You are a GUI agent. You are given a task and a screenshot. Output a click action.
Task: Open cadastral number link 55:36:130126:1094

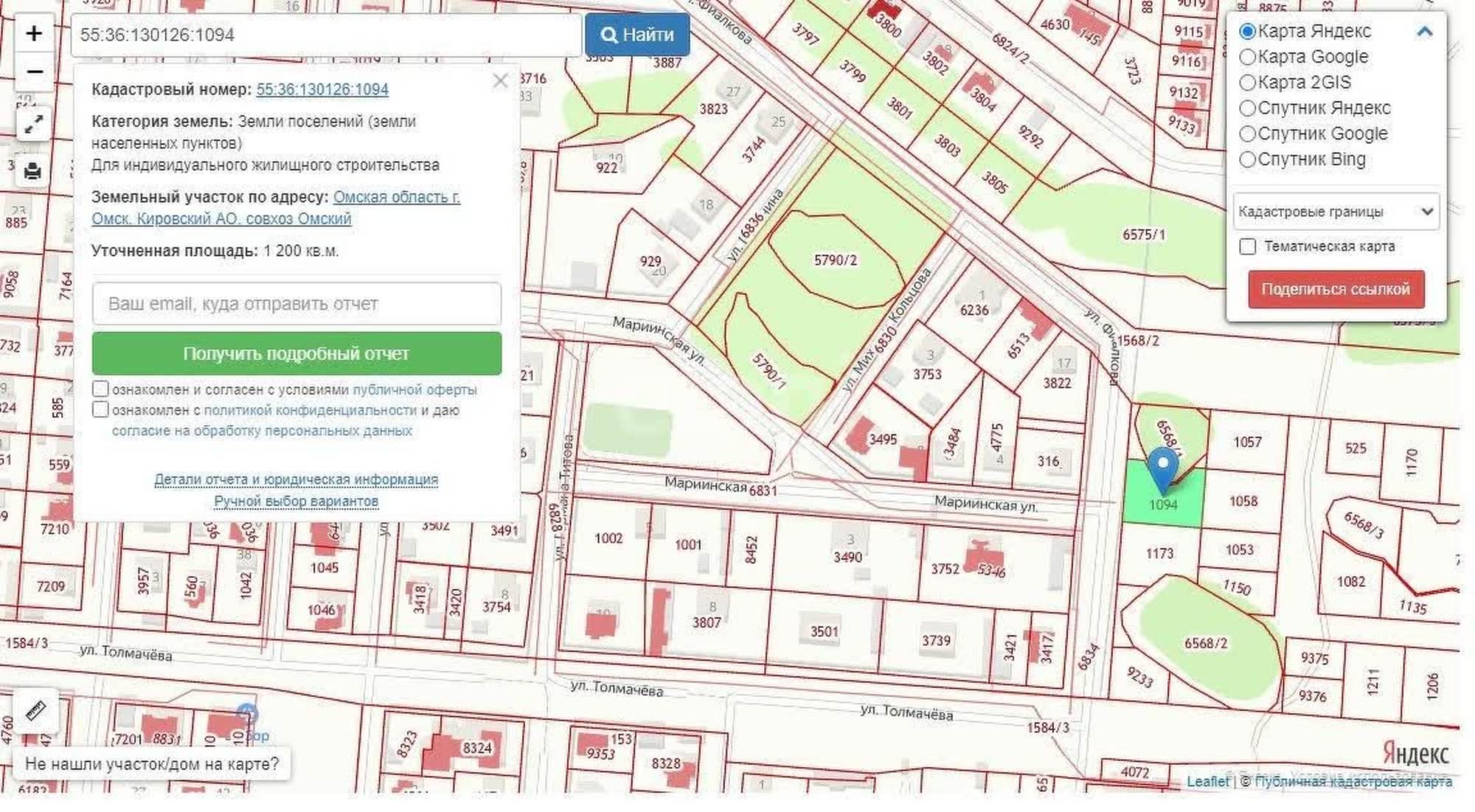coord(322,89)
